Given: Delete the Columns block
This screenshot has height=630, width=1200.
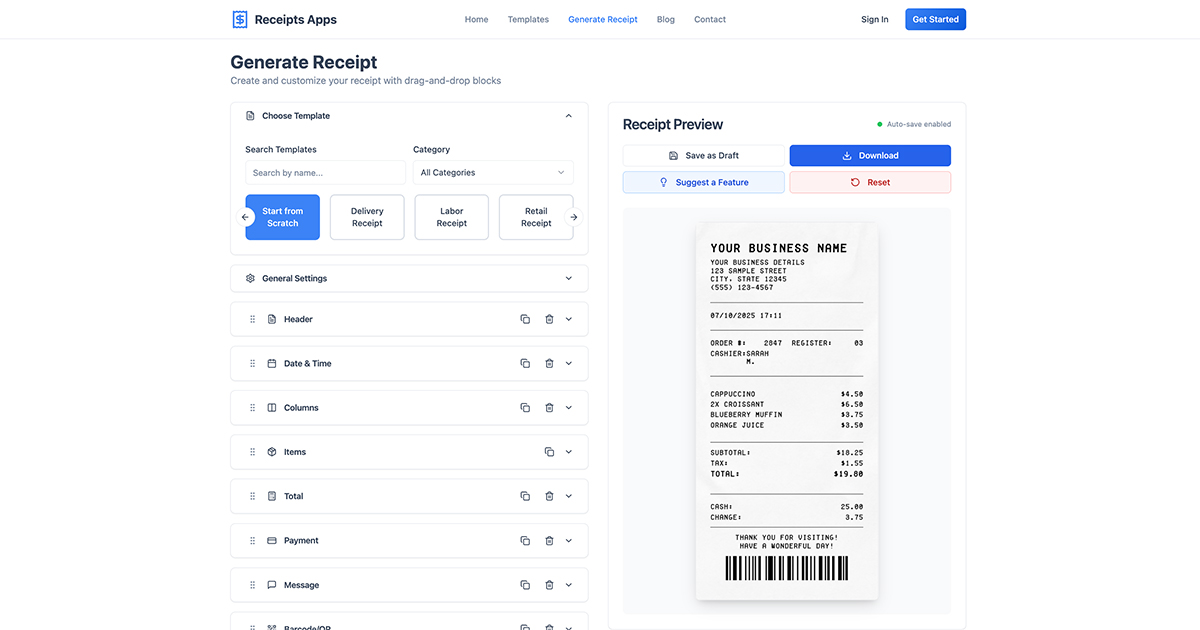Looking at the screenshot, I should point(549,407).
